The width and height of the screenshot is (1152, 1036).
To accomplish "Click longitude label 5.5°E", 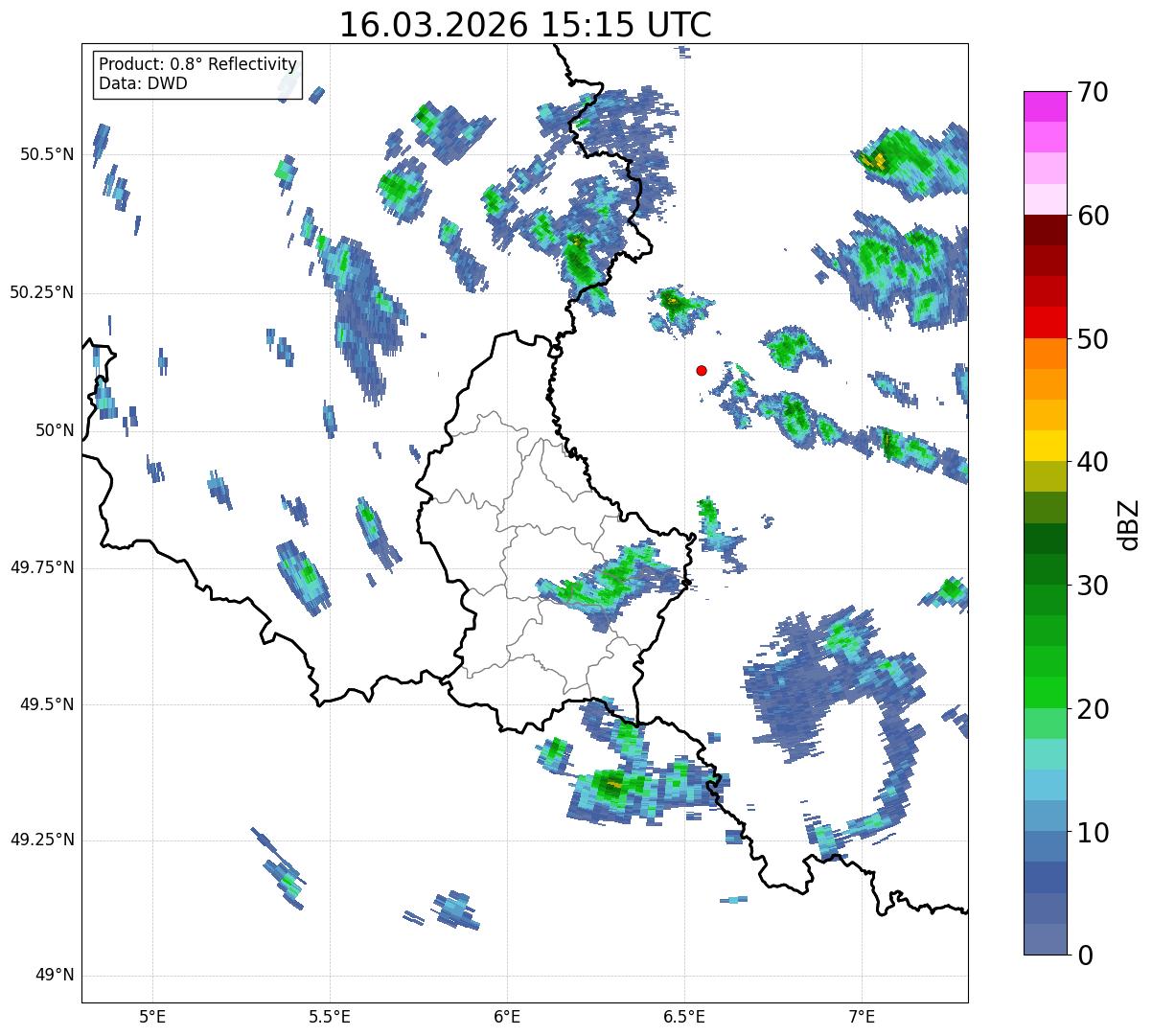I will (331, 1016).
